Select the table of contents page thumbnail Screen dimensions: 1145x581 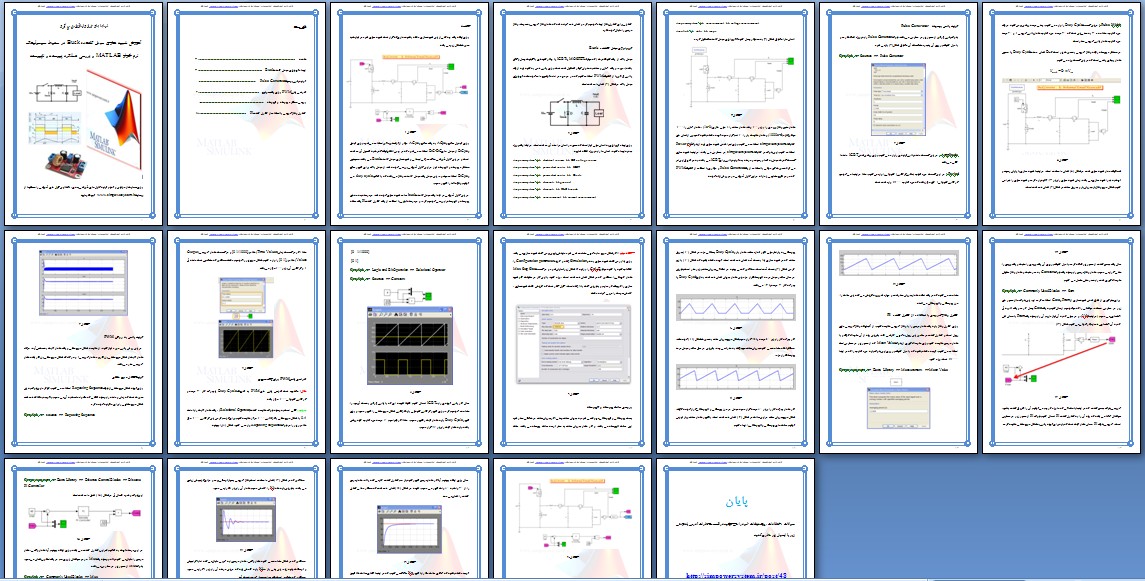[245, 113]
